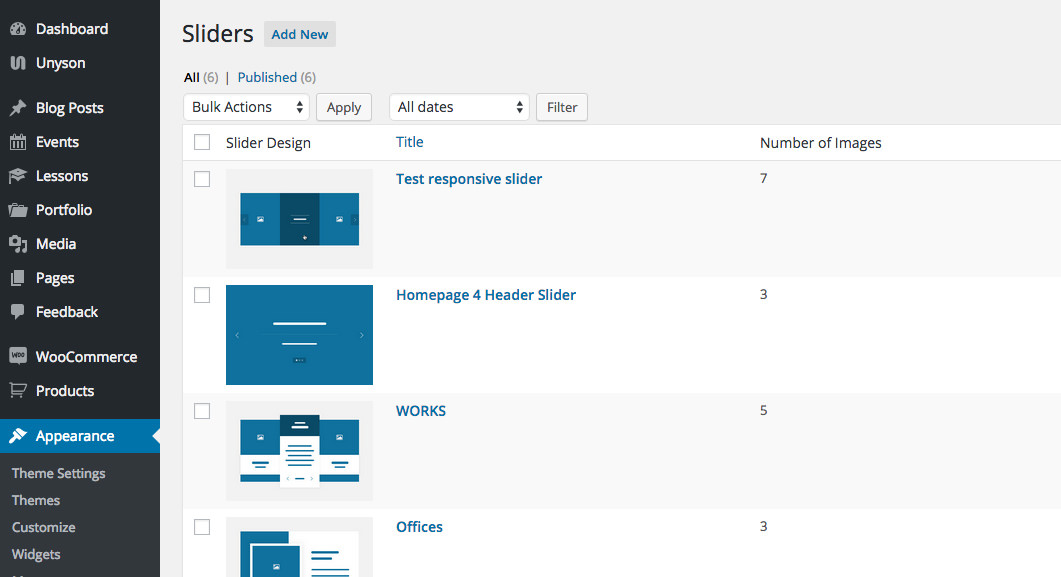Click the Filter button
Screen dimensions: 1061x577
click(x=562, y=107)
